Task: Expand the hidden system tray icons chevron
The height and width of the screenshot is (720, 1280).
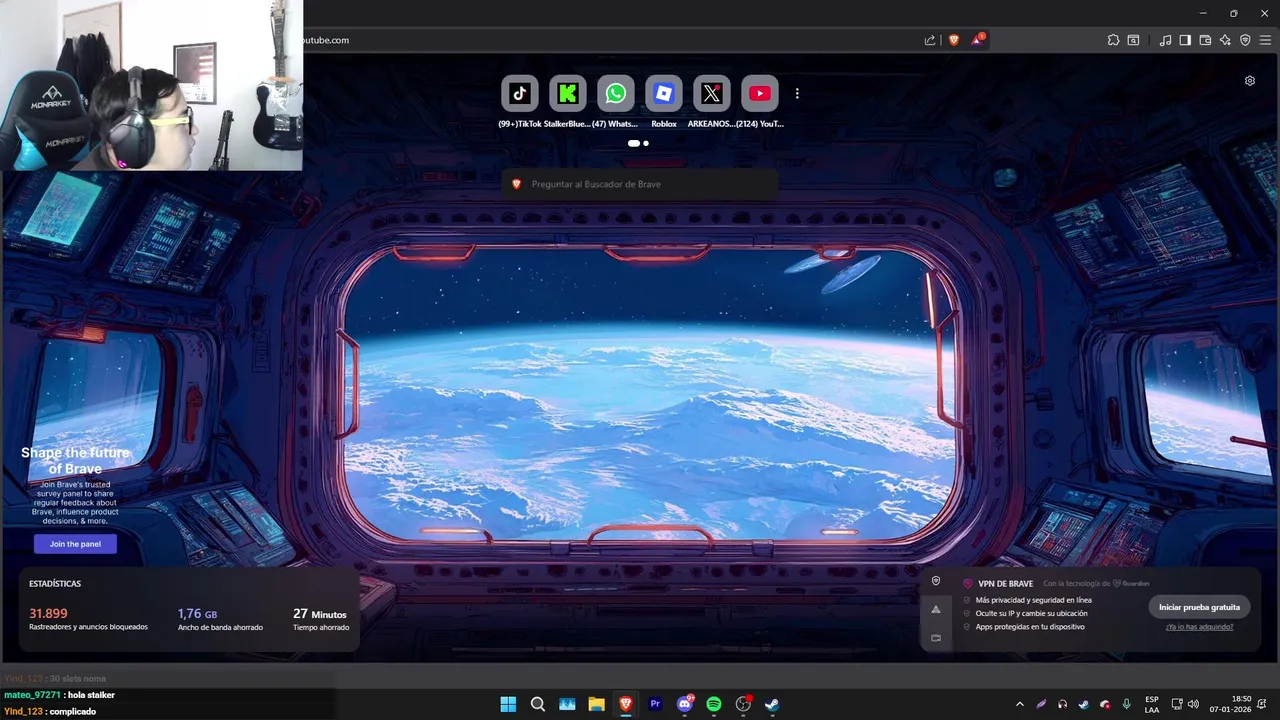Action: 1019,704
